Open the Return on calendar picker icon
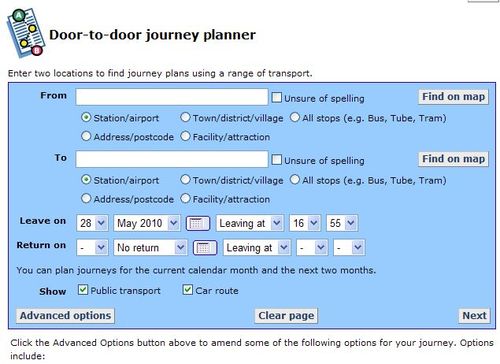The height and width of the screenshot is (364, 500). pos(205,248)
